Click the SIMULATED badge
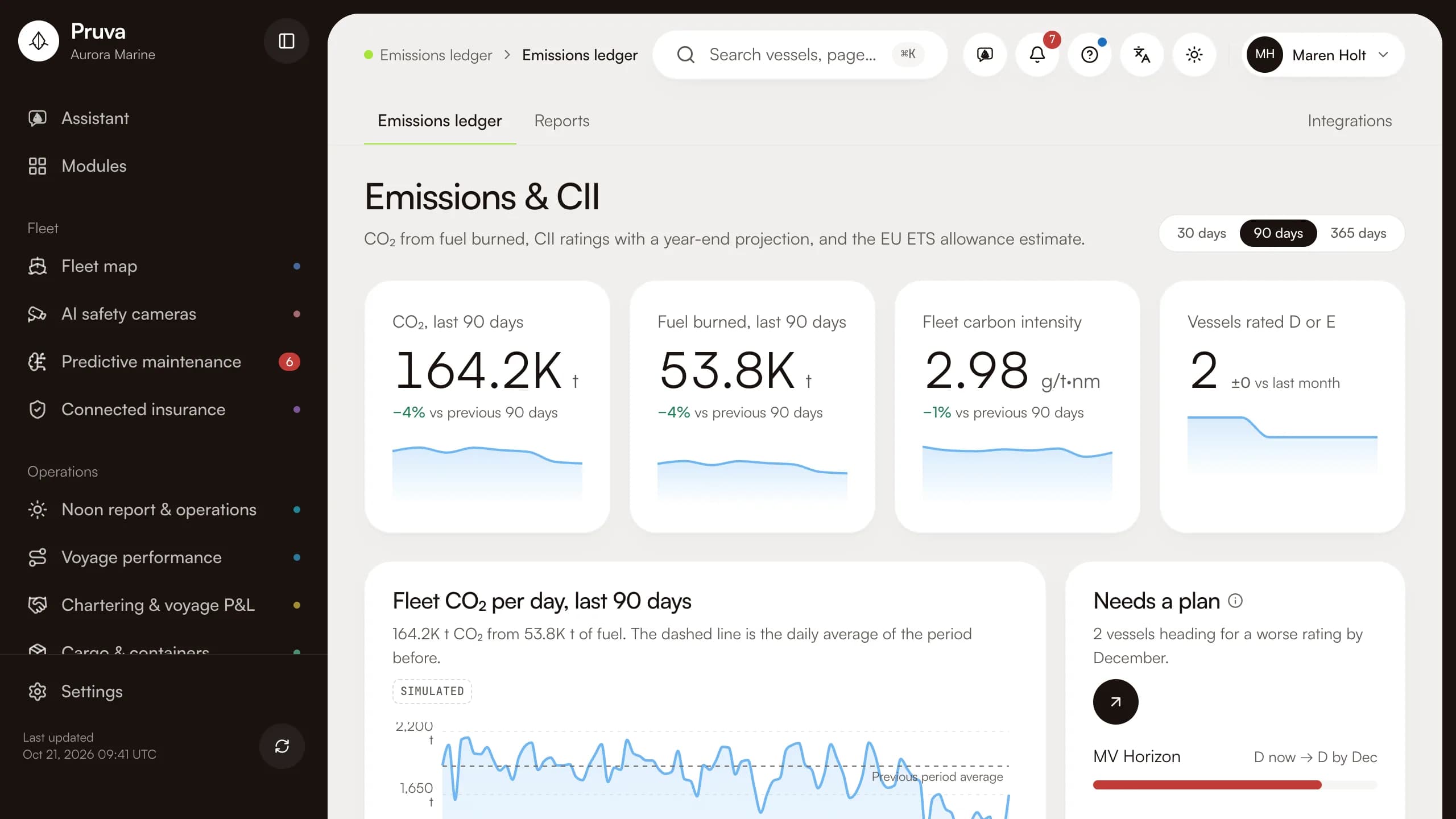 (x=432, y=691)
